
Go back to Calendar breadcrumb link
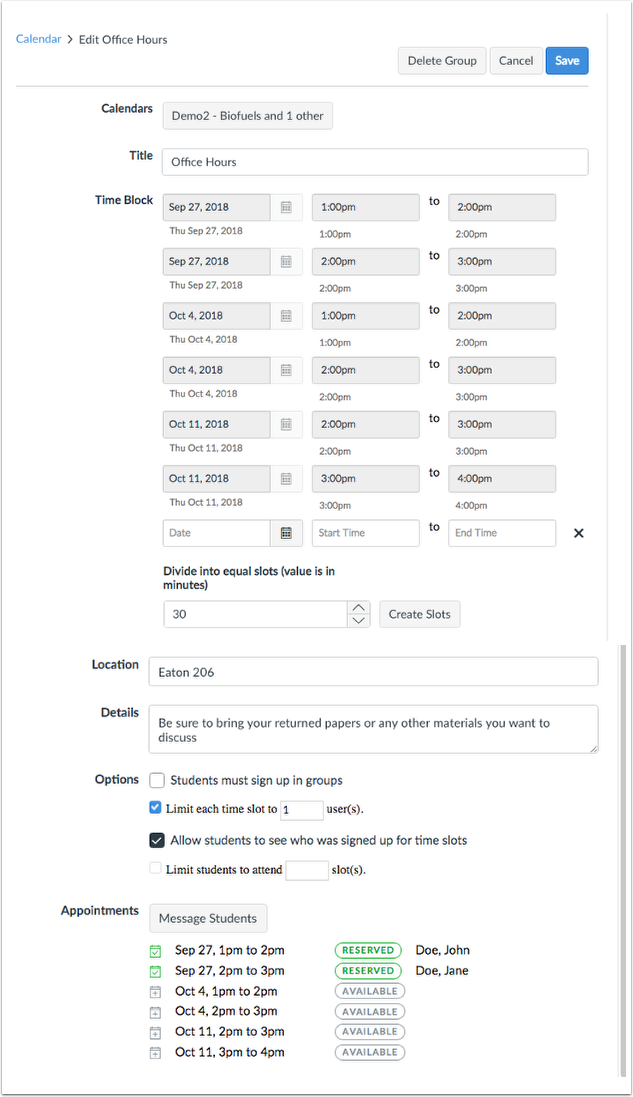pyautogui.click(x=38, y=39)
